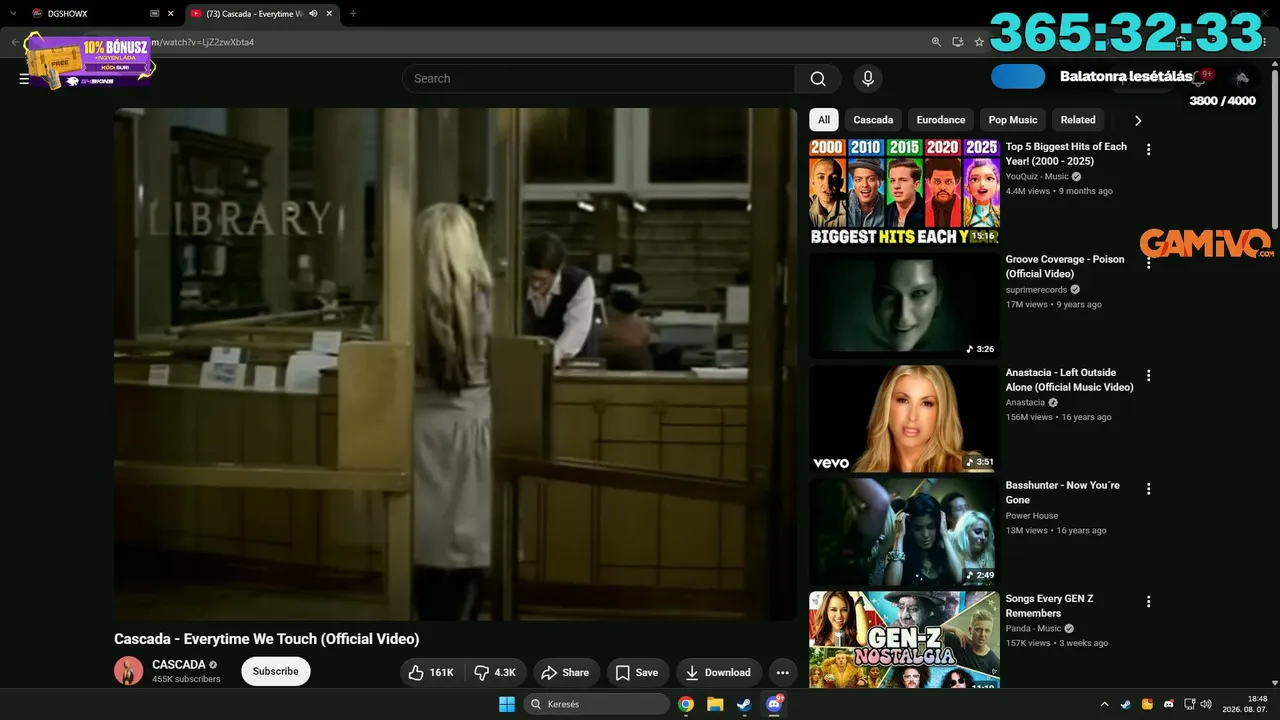Open options menu for Groove Coverage Poison video
1280x720 pixels.
(1149, 263)
